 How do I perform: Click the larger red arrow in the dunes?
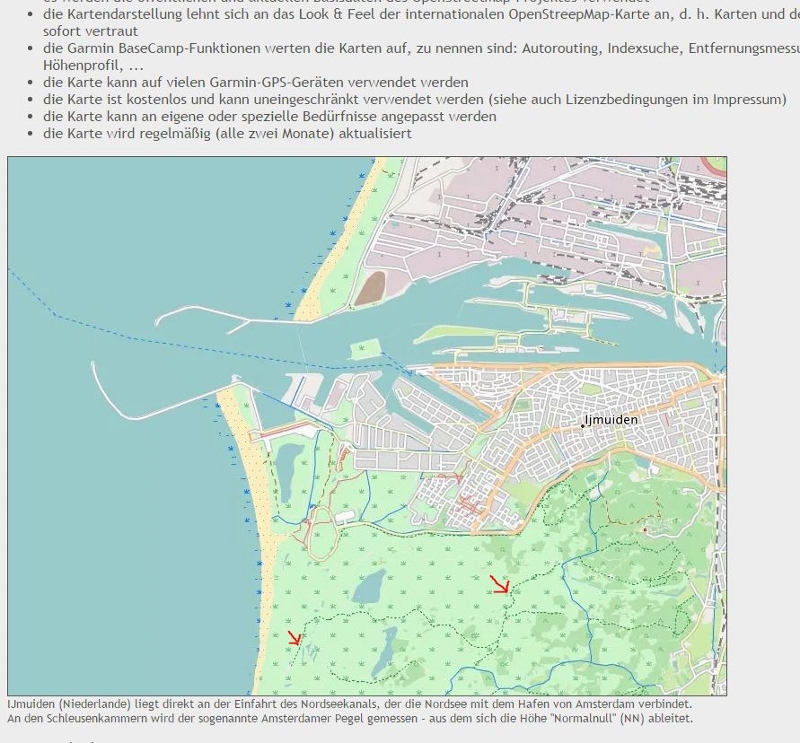(x=500, y=583)
